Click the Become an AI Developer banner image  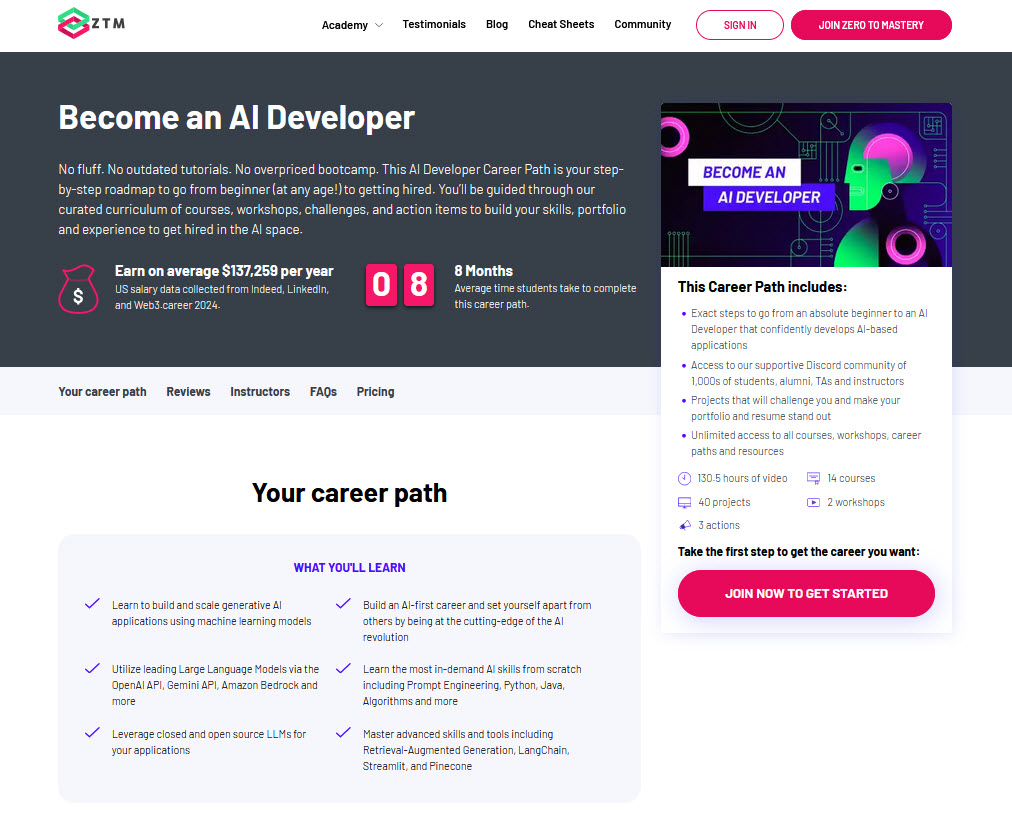point(806,185)
